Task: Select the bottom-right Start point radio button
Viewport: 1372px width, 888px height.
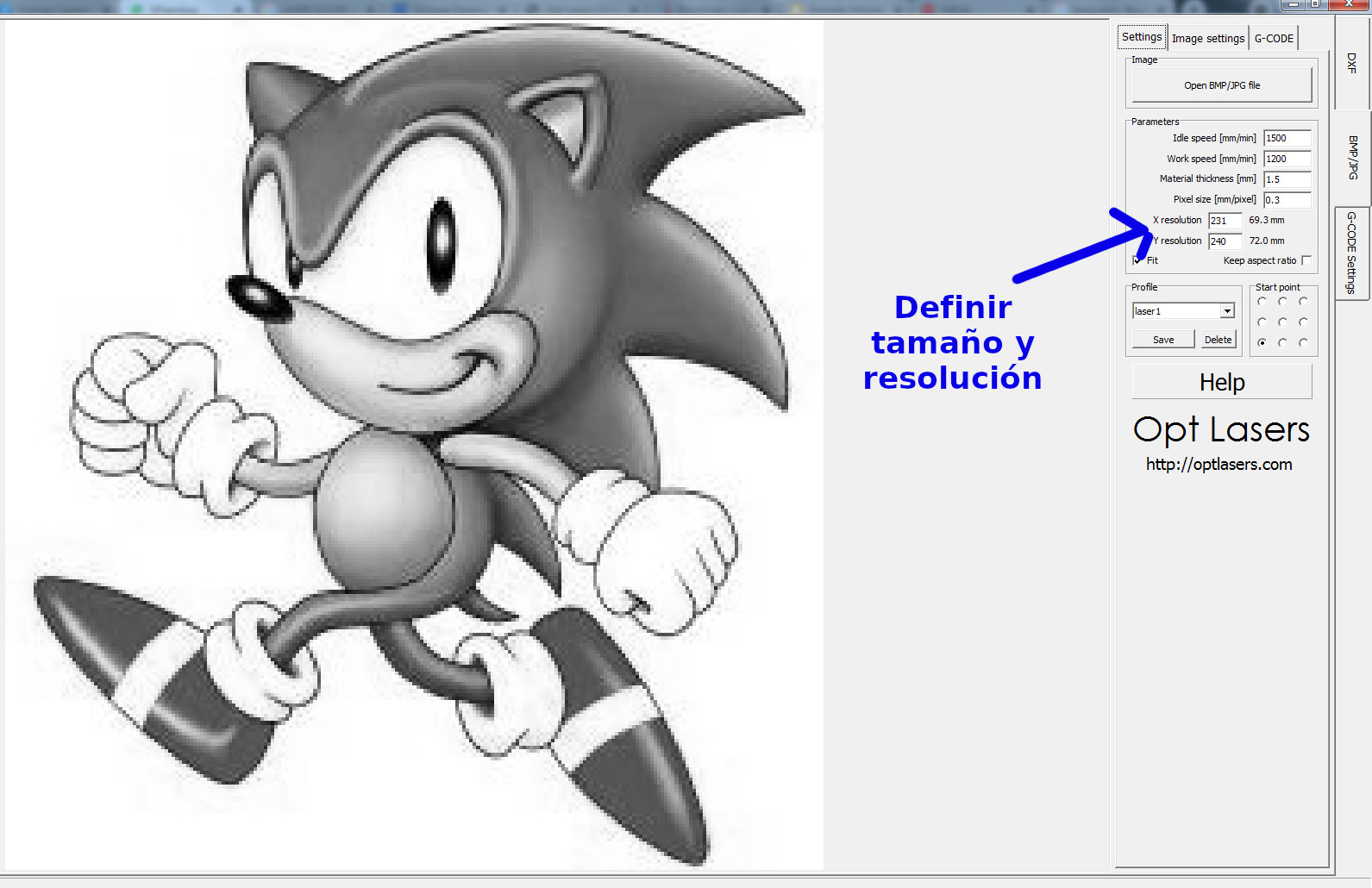Action: click(1303, 343)
